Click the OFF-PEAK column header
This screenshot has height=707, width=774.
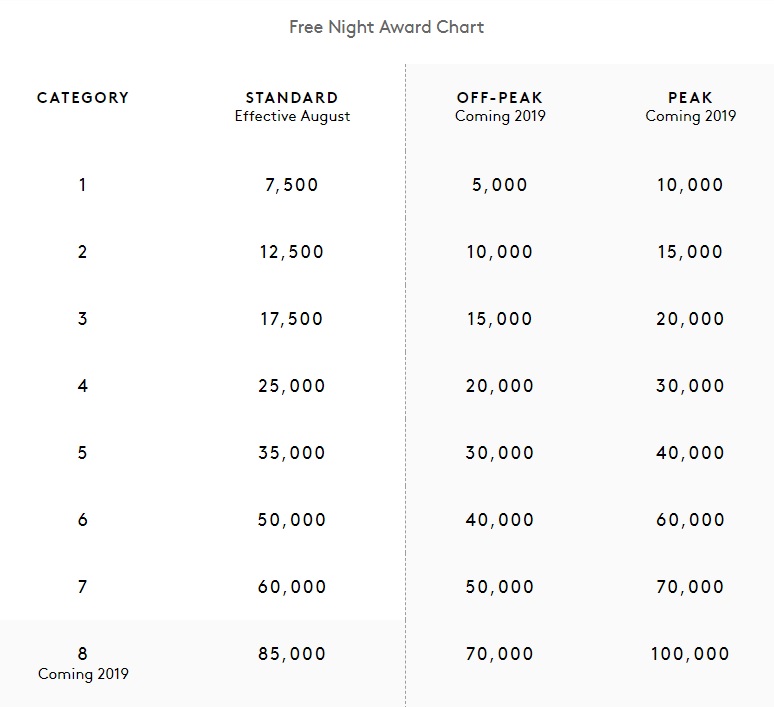pyautogui.click(x=500, y=98)
